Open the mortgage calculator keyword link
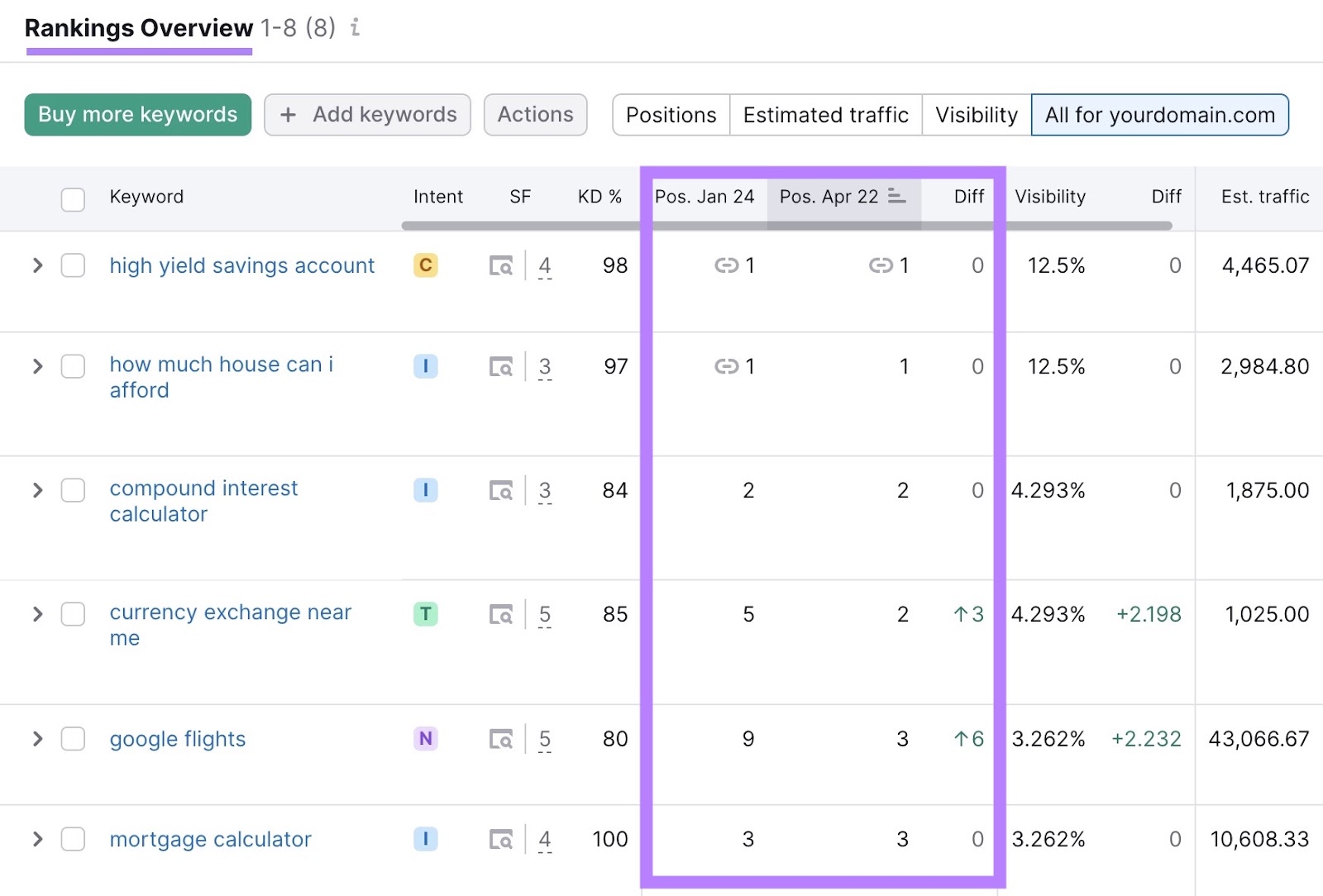 pyautogui.click(x=211, y=840)
